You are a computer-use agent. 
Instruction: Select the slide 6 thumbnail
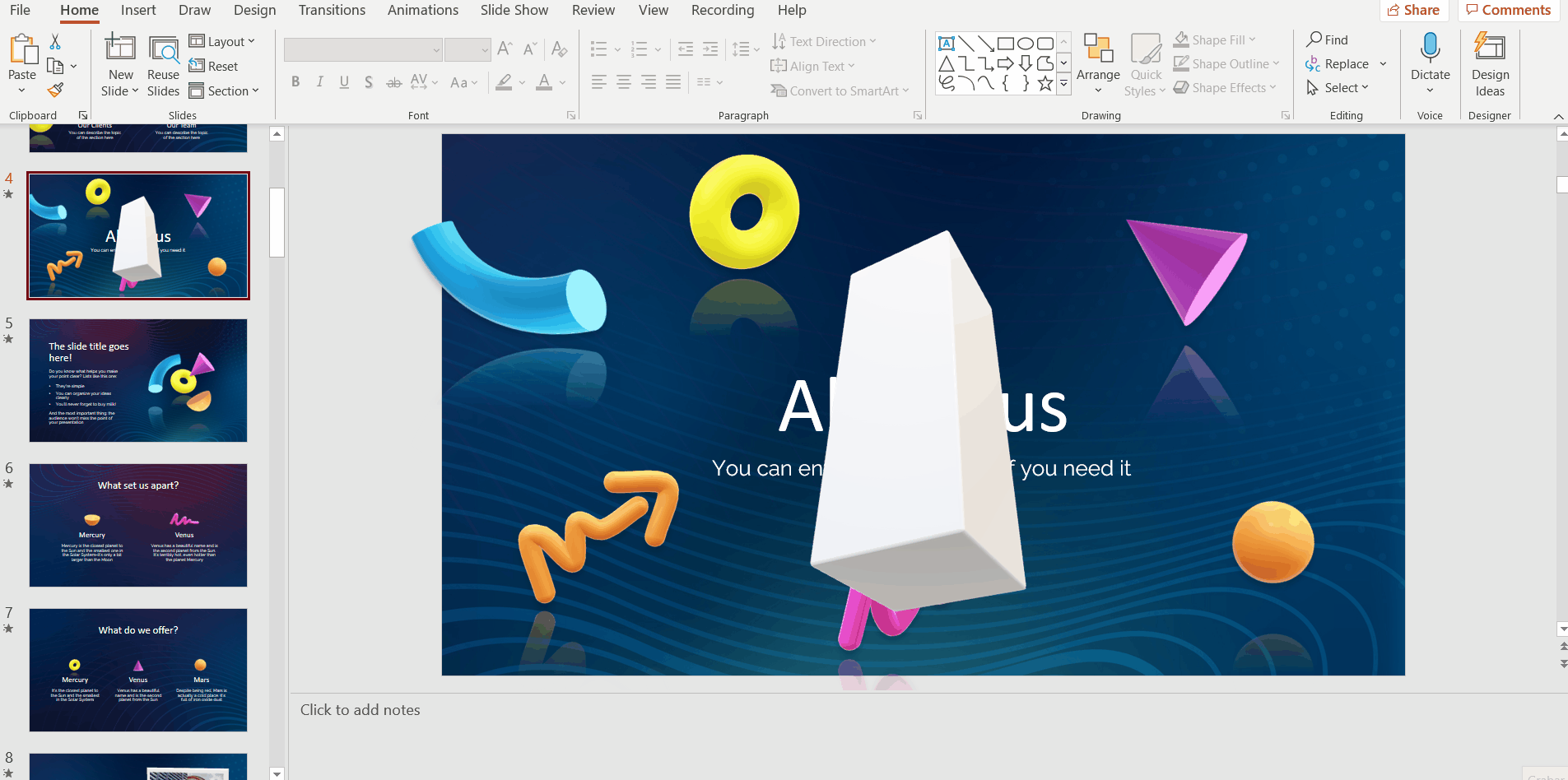[x=138, y=525]
